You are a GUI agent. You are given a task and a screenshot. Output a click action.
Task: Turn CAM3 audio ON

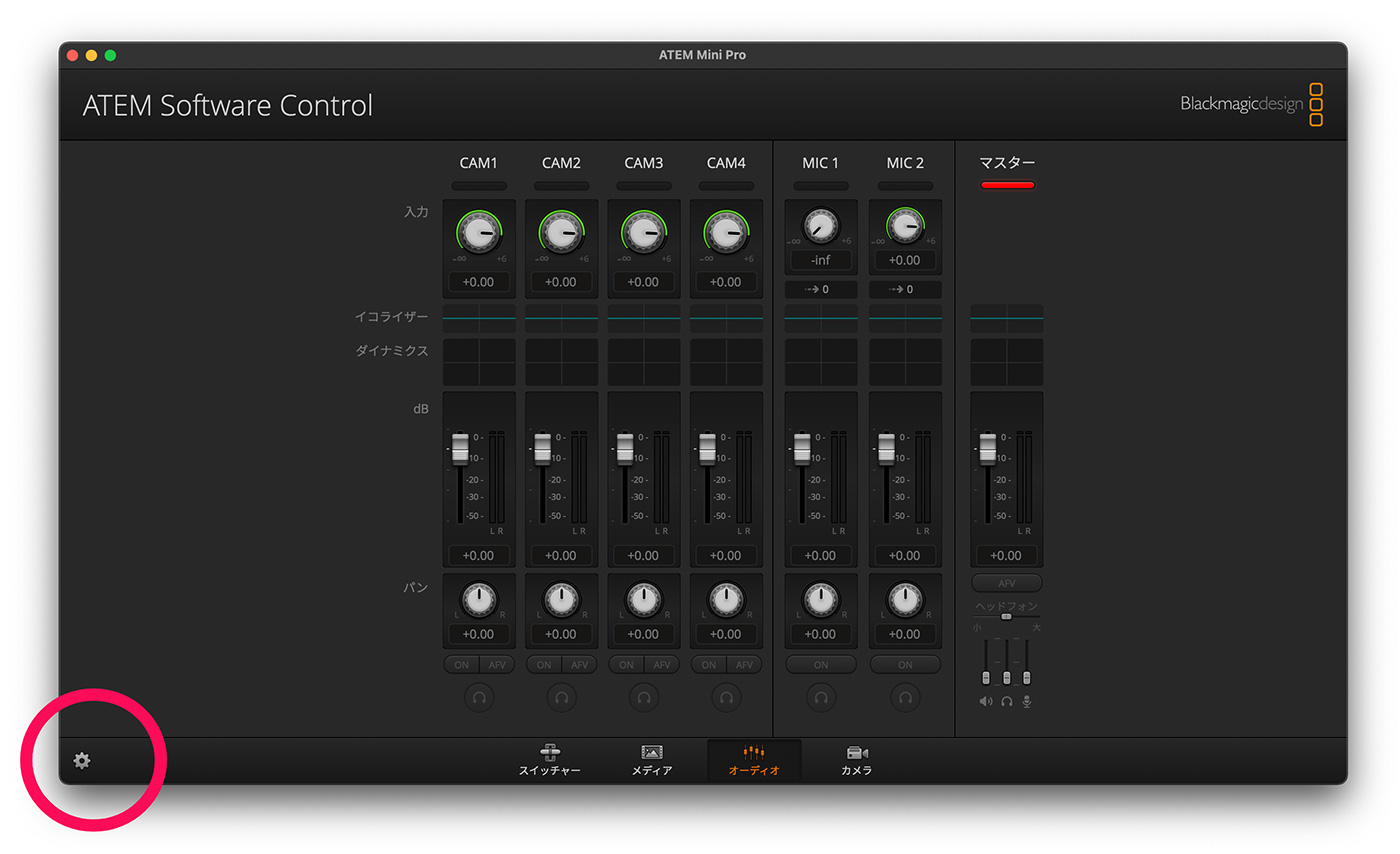(625, 665)
